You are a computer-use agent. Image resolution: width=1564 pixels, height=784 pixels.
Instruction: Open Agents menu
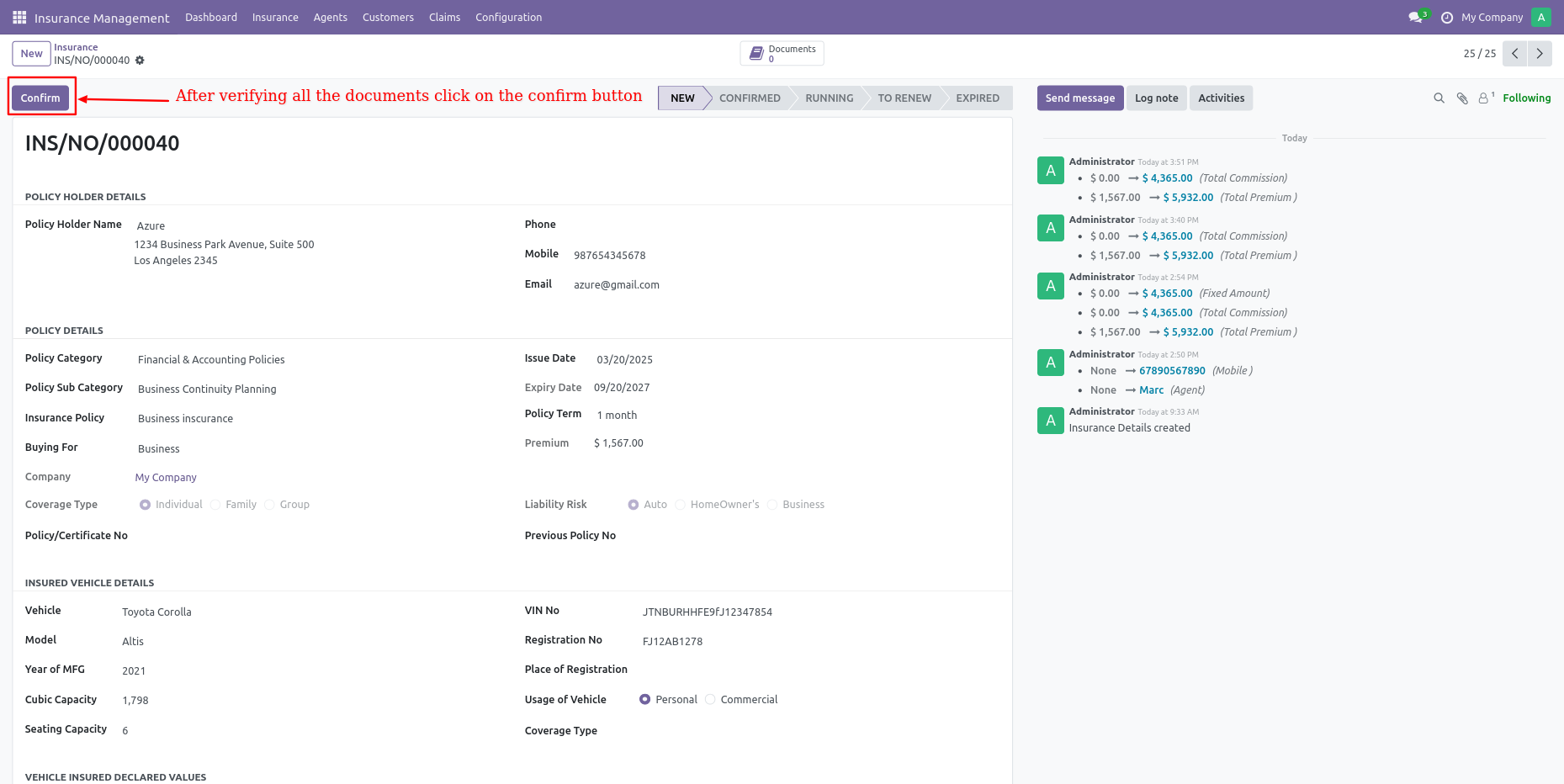(331, 17)
